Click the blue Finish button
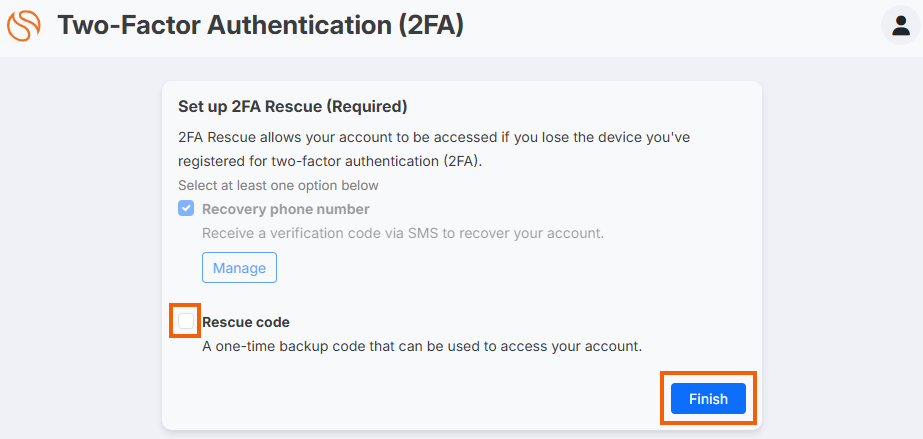The width and height of the screenshot is (923, 439). [x=708, y=398]
